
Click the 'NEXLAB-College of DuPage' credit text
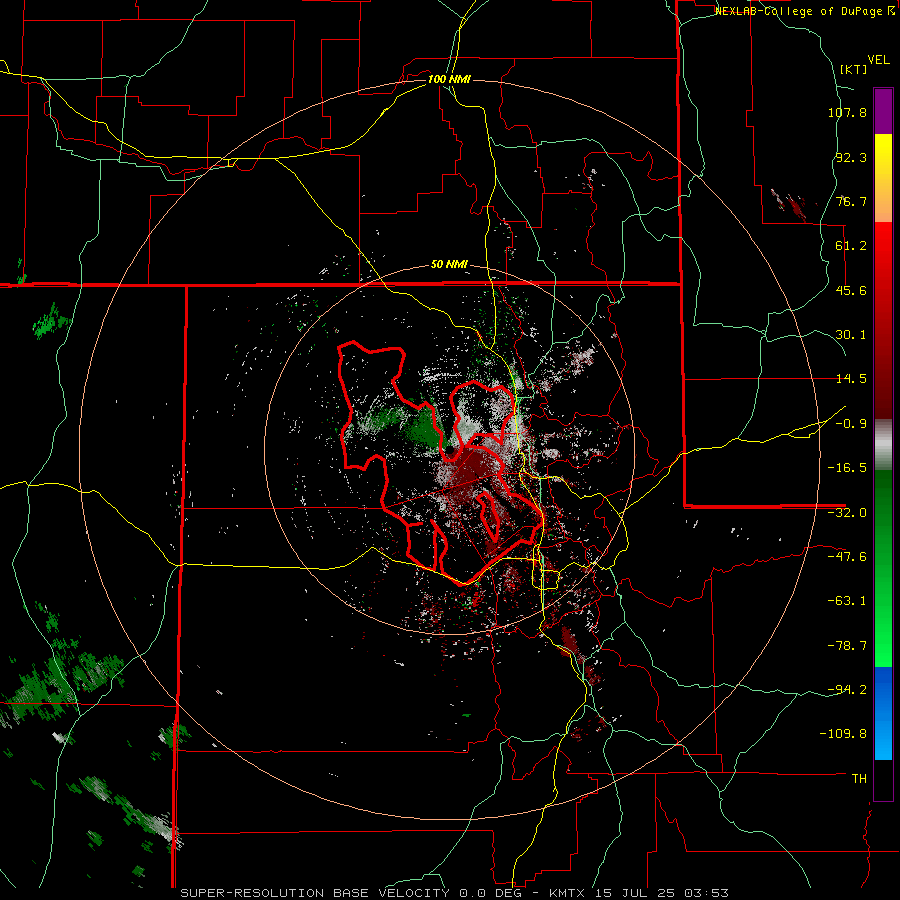(799, 11)
